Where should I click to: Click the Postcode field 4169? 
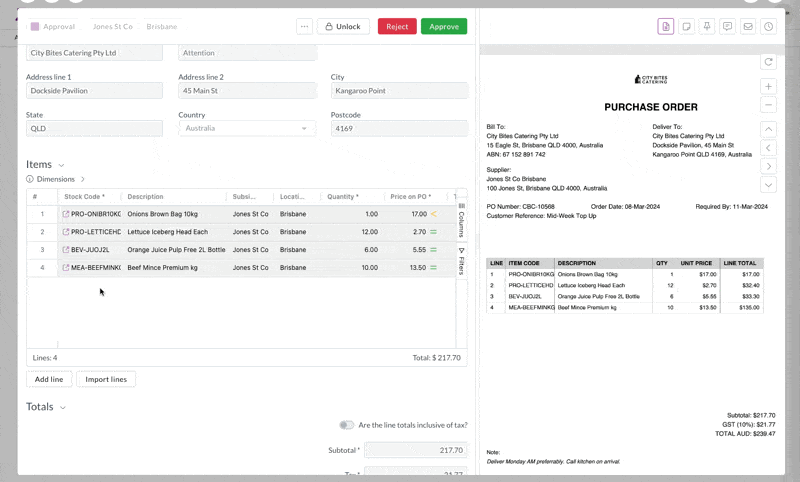[x=399, y=129]
